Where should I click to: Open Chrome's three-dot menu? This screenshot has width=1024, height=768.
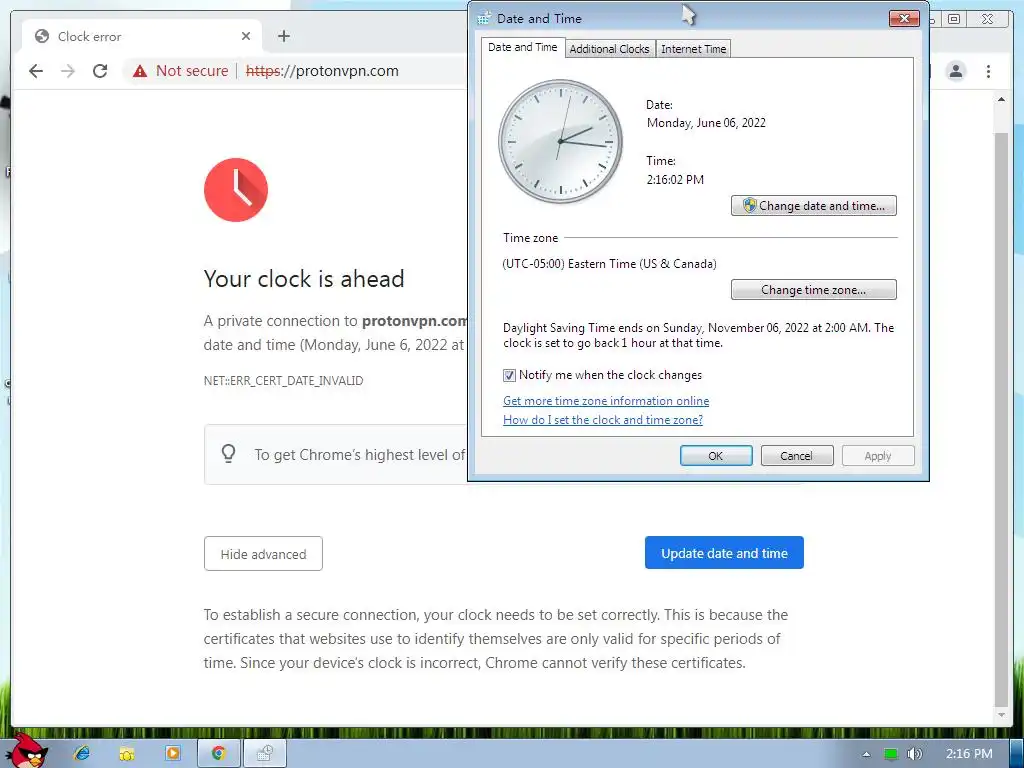click(x=988, y=71)
